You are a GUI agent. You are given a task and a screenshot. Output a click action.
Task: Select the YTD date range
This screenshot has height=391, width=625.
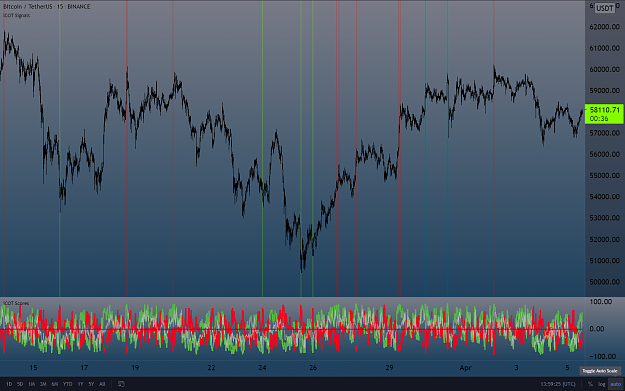click(x=68, y=384)
